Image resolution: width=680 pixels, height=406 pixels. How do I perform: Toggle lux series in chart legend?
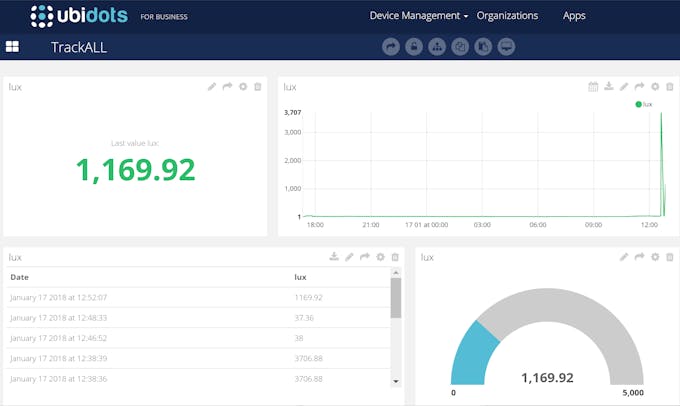pyautogui.click(x=643, y=104)
